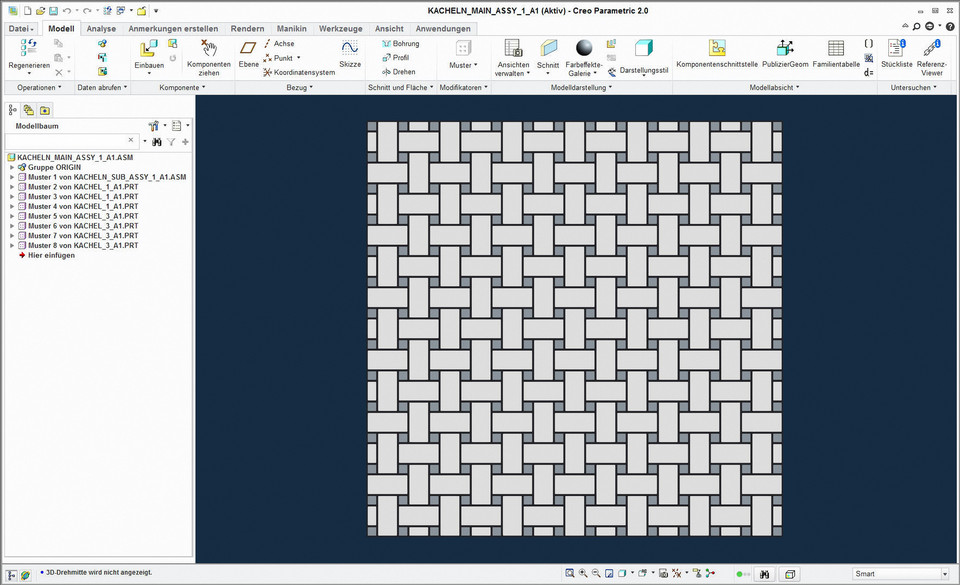Click the Regenerieren icon
Screen dimensions: 960x585
tap(28, 48)
